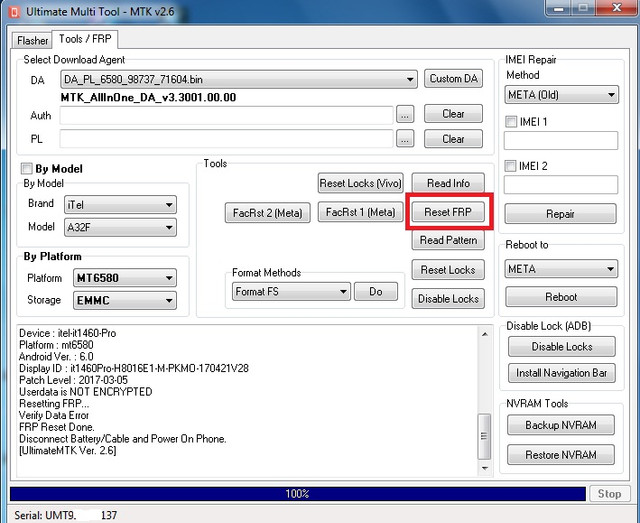Click the Restore NVRAM button
Image resolution: width=640 pixels, height=523 pixels.
(561, 455)
